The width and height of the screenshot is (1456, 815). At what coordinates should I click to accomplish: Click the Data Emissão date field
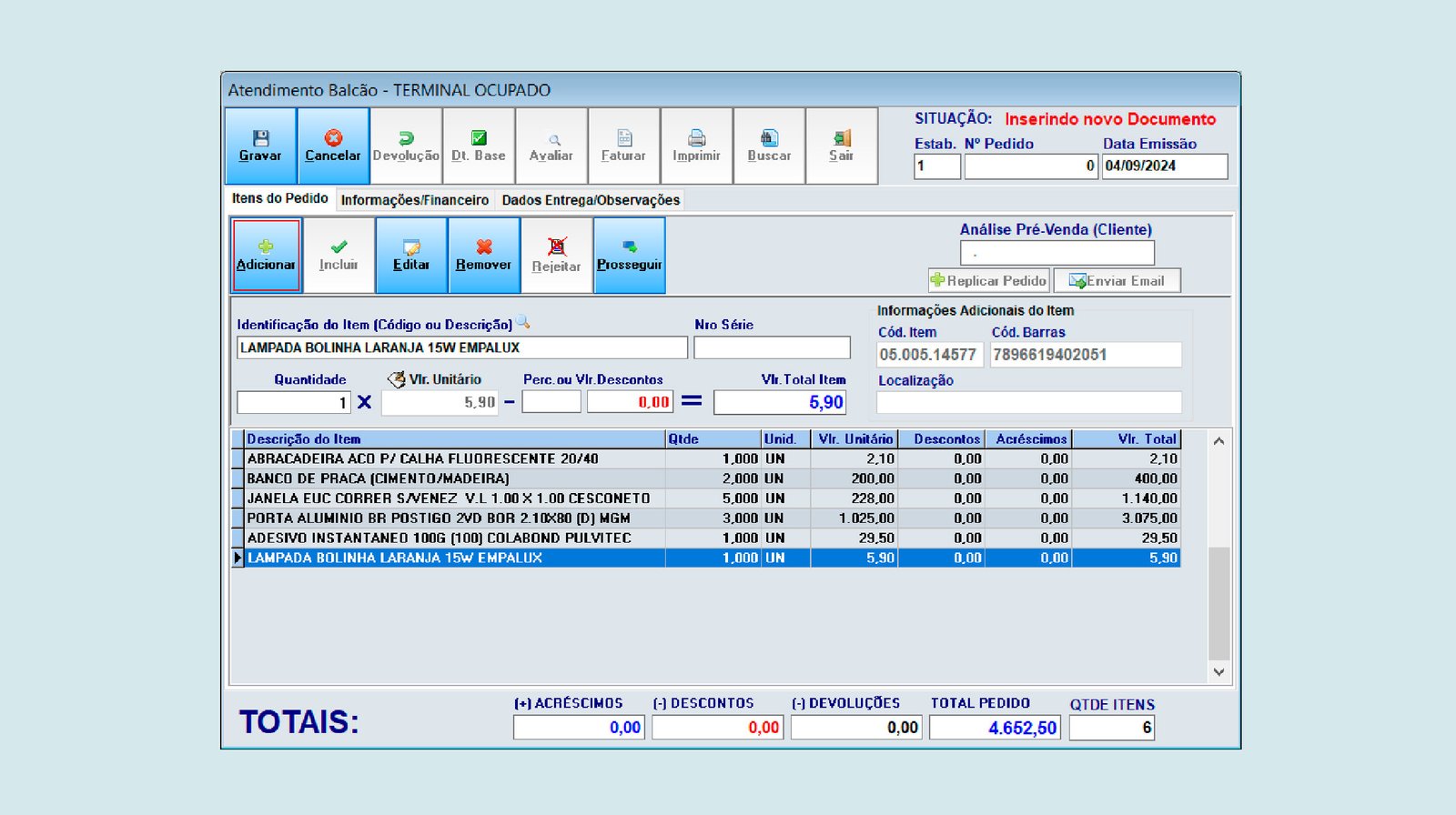(1165, 166)
